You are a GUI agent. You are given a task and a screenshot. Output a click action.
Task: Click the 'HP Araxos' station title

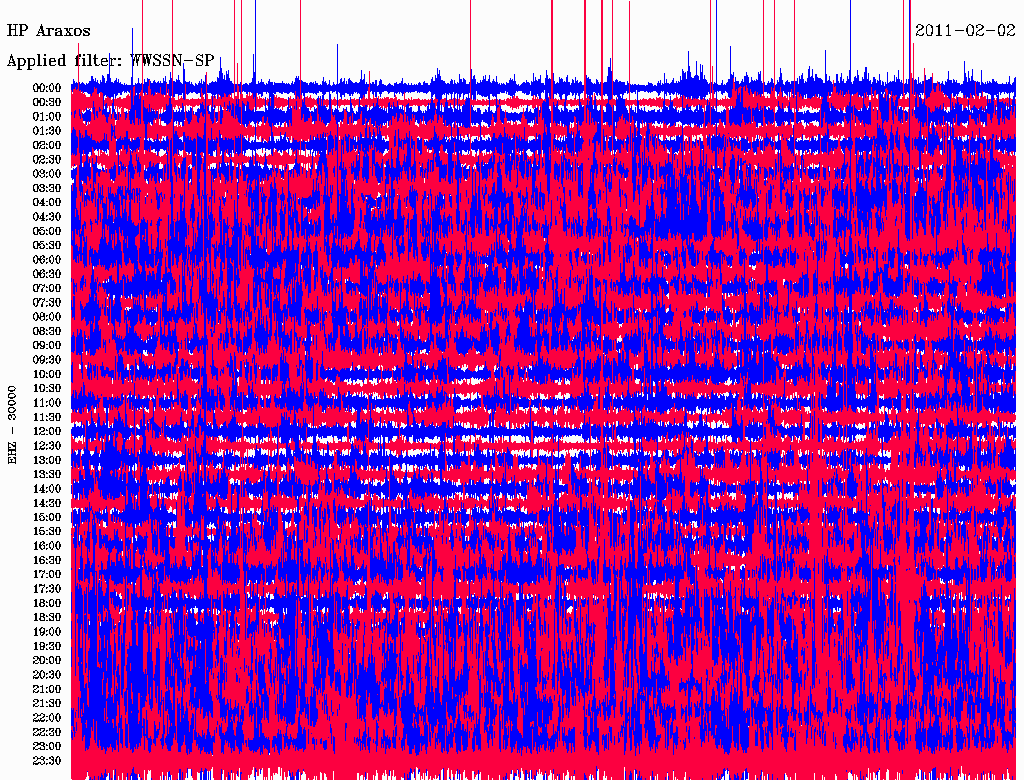(x=48, y=31)
